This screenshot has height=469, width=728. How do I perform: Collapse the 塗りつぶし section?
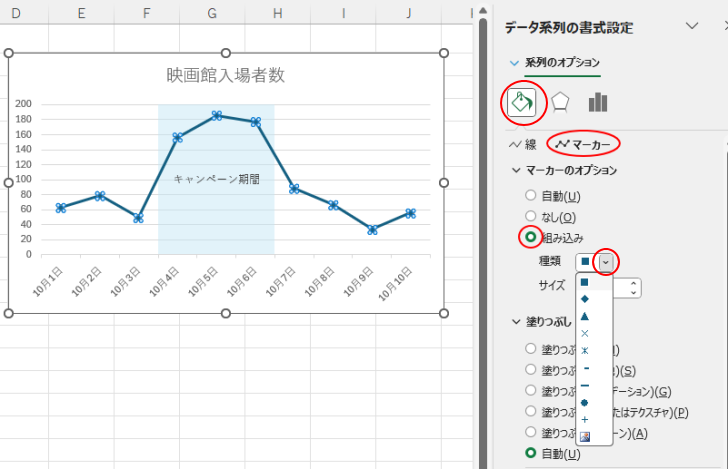pyautogui.click(x=516, y=322)
